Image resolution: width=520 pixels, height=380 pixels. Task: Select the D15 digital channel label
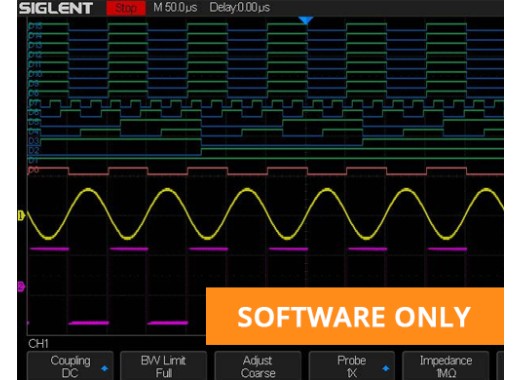point(35,26)
